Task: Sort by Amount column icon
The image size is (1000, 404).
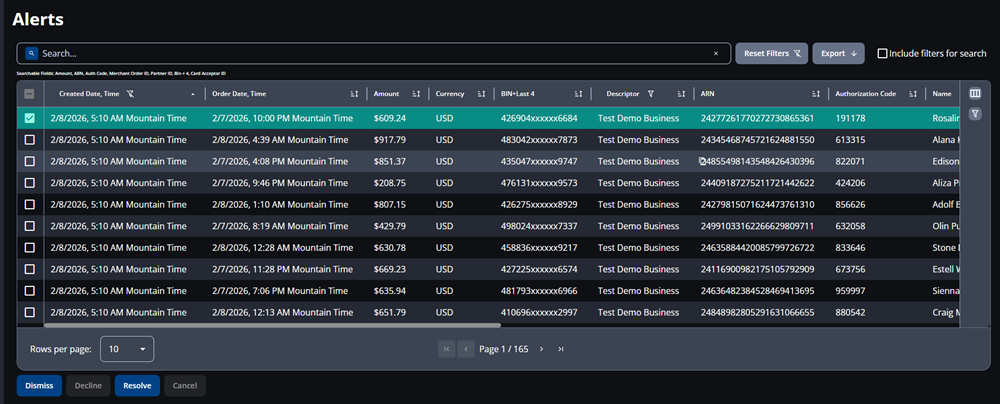Action: point(416,94)
